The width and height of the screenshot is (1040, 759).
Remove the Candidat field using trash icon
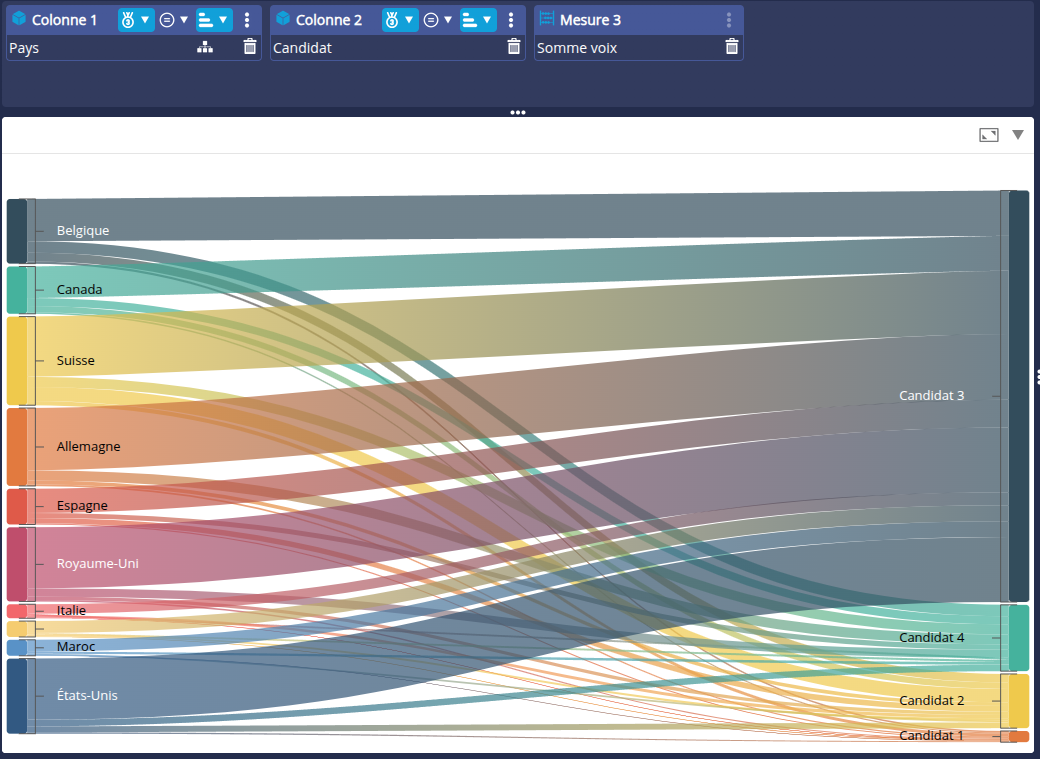(x=514, y=47)
